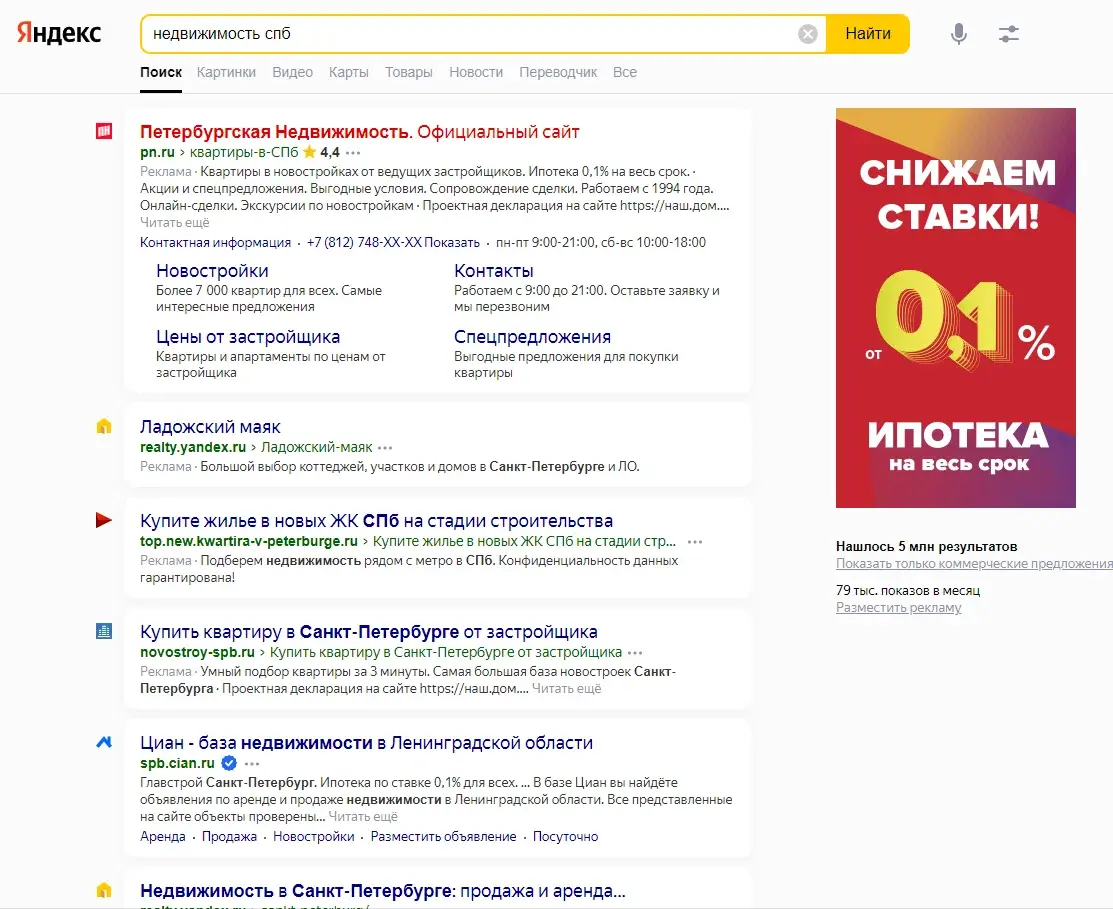Activate voice search with the microphone icon
Image resolution: width=1113 pixels, height=909 pixels.
[x=958, y=33]
